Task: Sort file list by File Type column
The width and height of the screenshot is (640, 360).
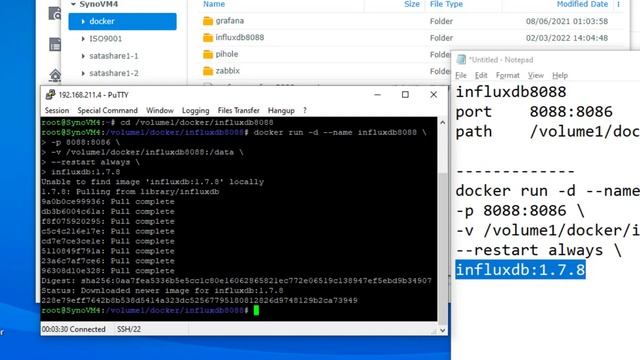Action: 446,4
